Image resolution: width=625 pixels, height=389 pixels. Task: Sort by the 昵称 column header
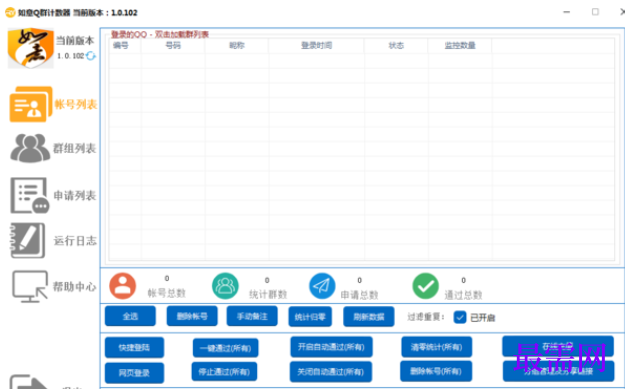point(237,45)
